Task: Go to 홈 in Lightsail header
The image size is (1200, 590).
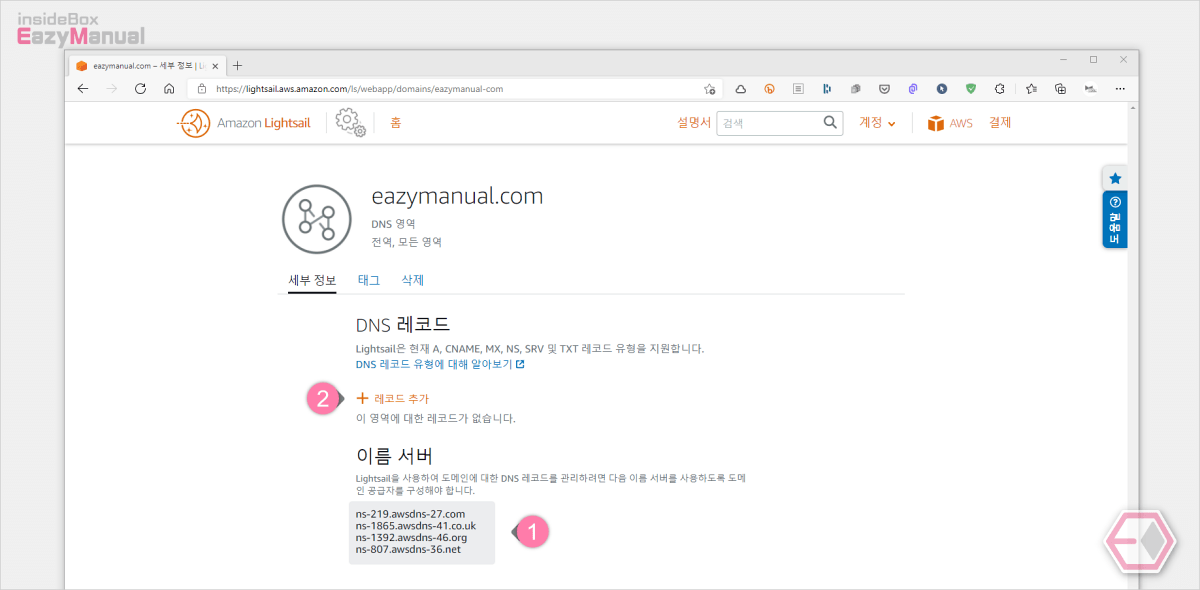Action: tap(396, 123)
